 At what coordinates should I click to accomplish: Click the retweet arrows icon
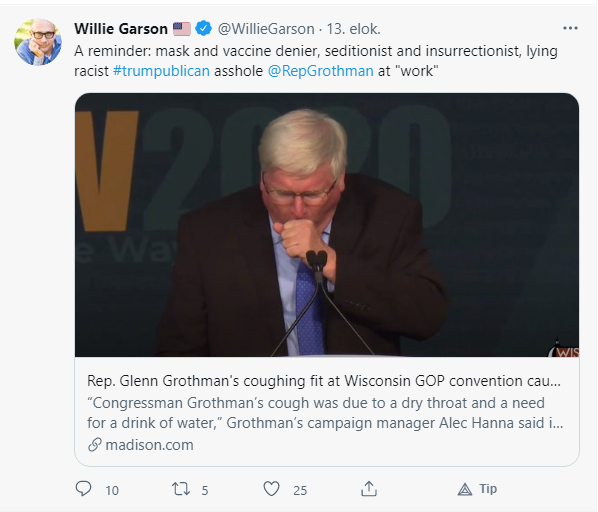pyautogui.click(x=181, y=489)
